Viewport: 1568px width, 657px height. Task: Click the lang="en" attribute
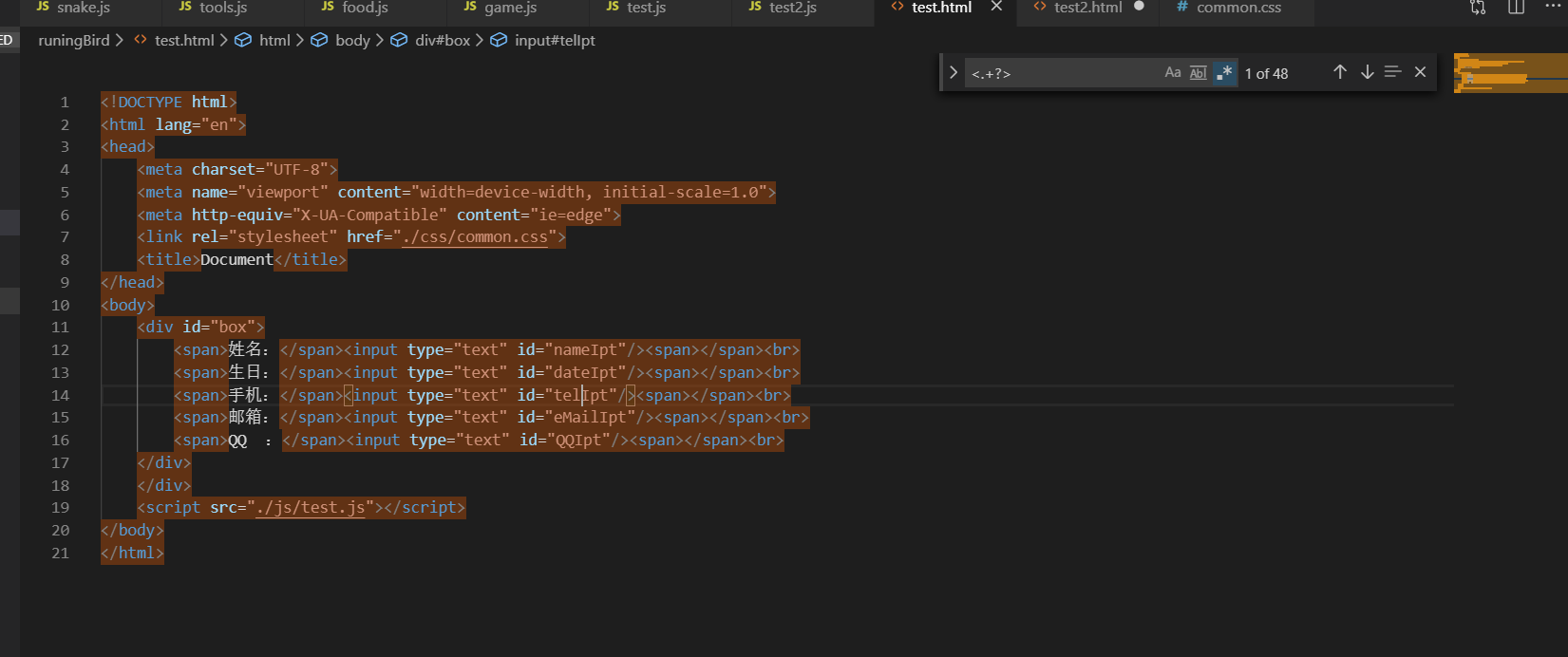coord(197,124)
